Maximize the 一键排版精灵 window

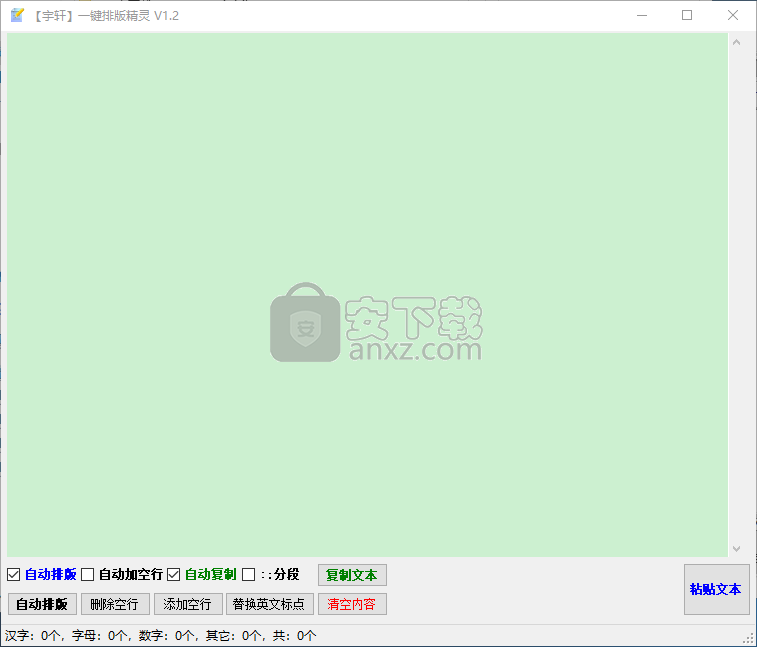[687, 15]
